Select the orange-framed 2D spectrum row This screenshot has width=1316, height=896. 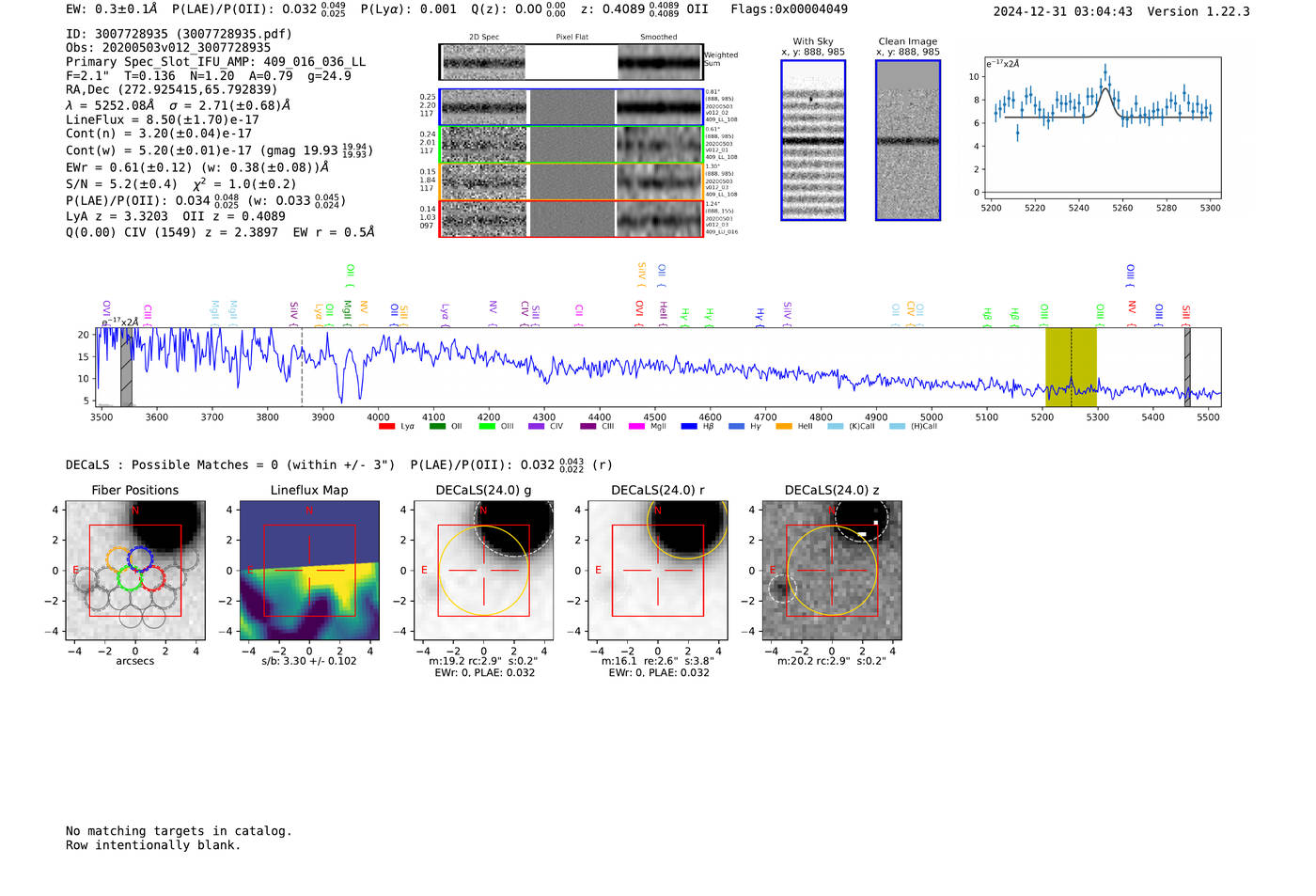[x=572, y=181]
